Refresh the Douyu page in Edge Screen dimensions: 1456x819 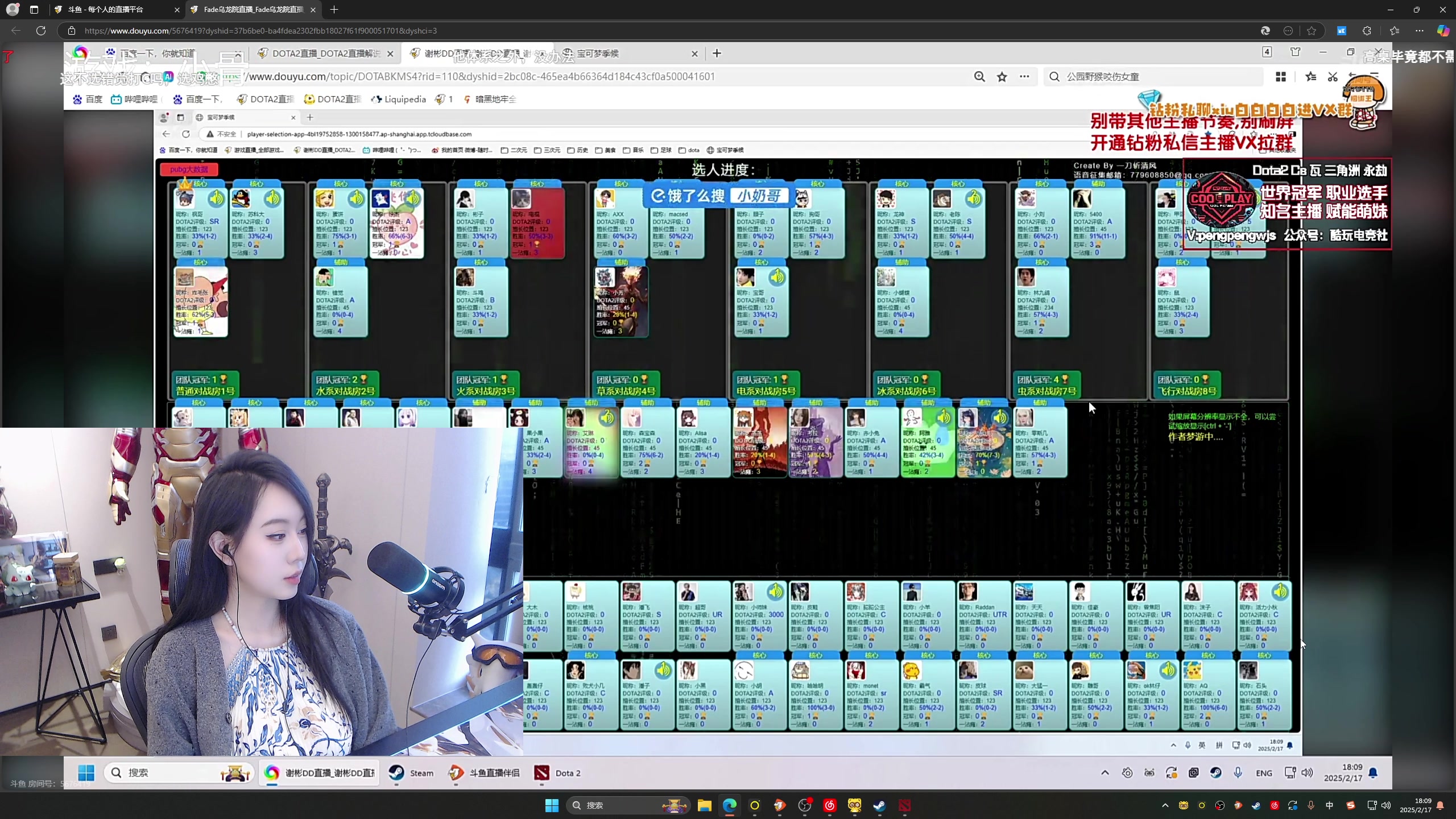pos(41,31)
